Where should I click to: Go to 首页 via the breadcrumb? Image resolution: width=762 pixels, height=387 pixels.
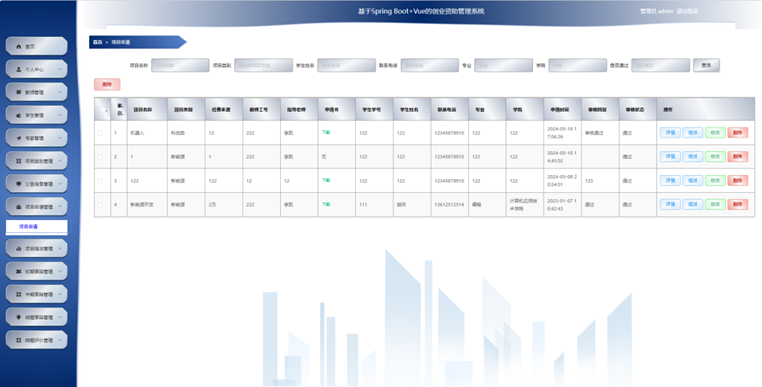click(97, 42)
